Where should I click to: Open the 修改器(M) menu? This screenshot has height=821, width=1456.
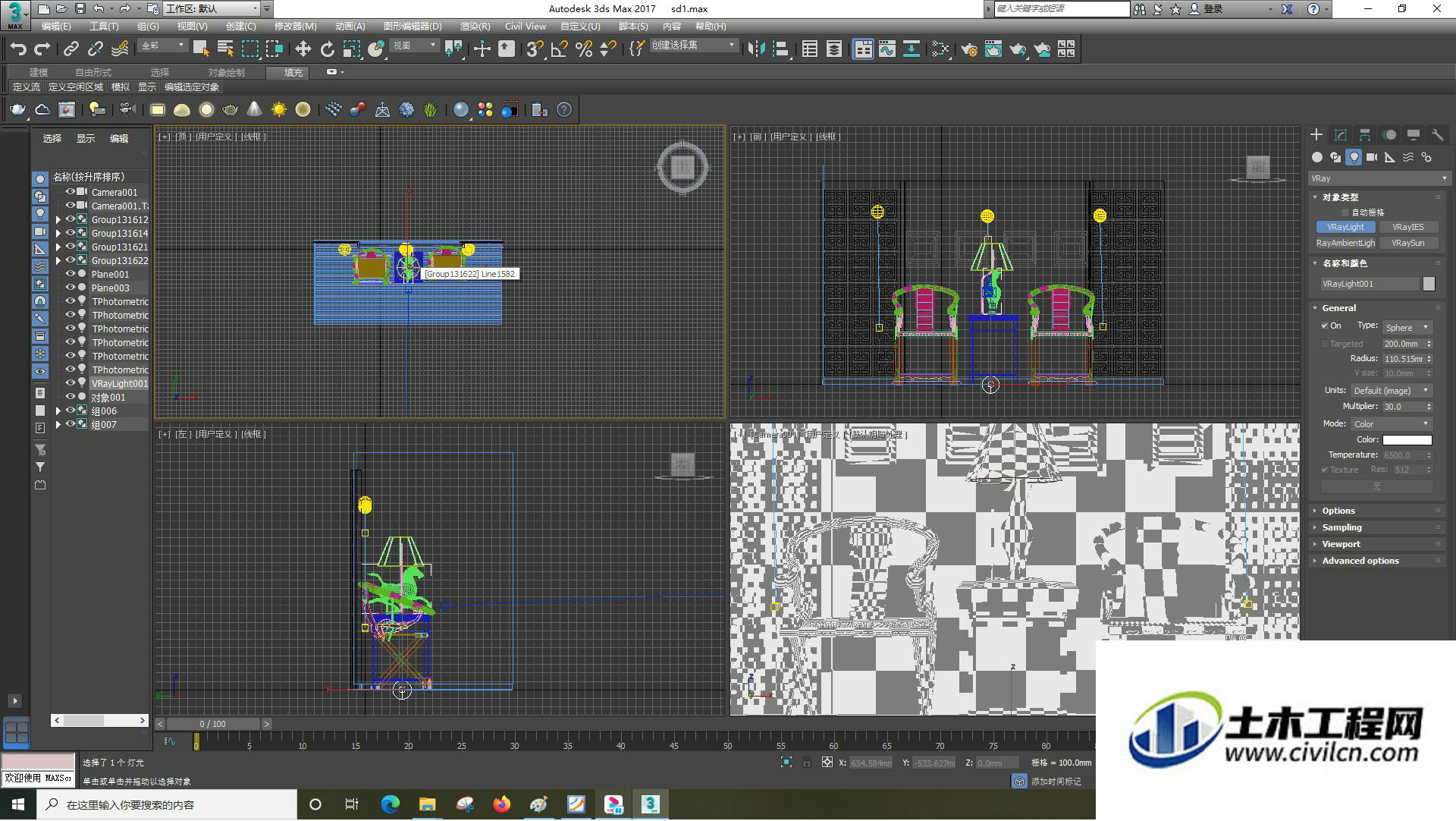(295, 27)
